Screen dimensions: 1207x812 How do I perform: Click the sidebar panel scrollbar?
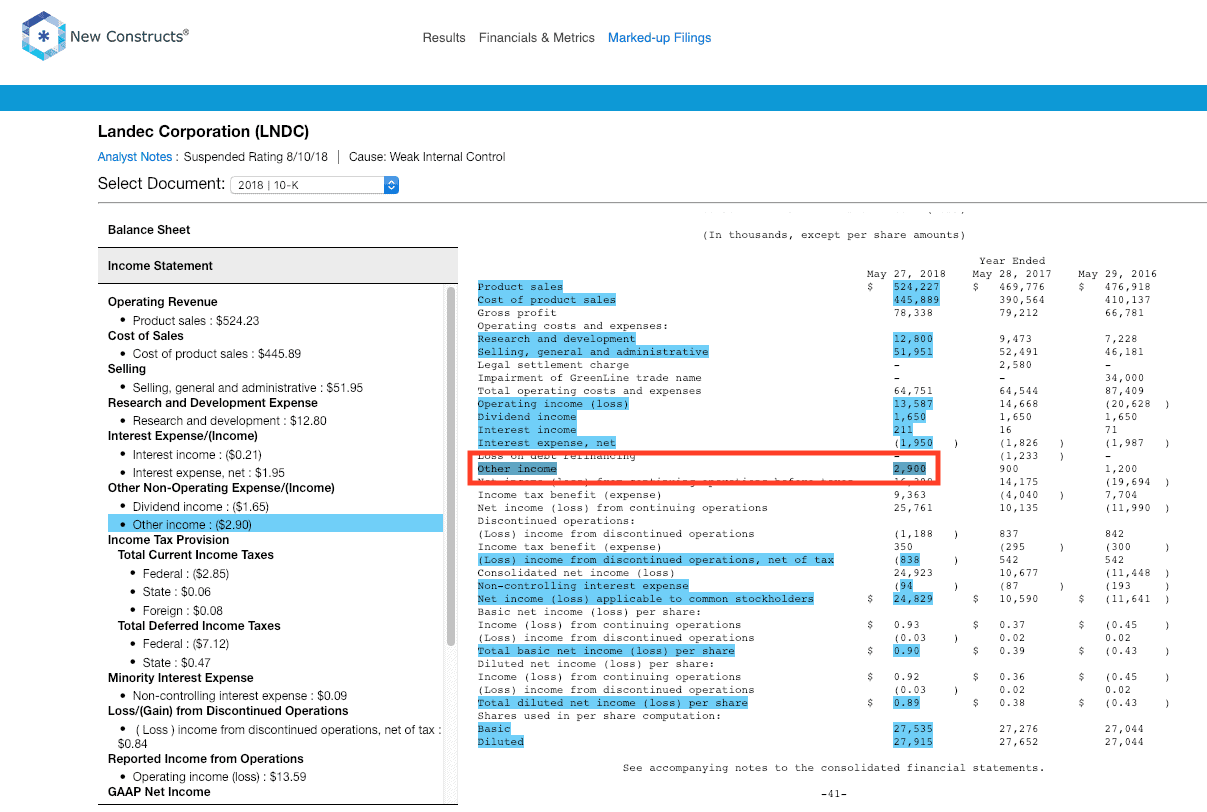coord(451,465)
